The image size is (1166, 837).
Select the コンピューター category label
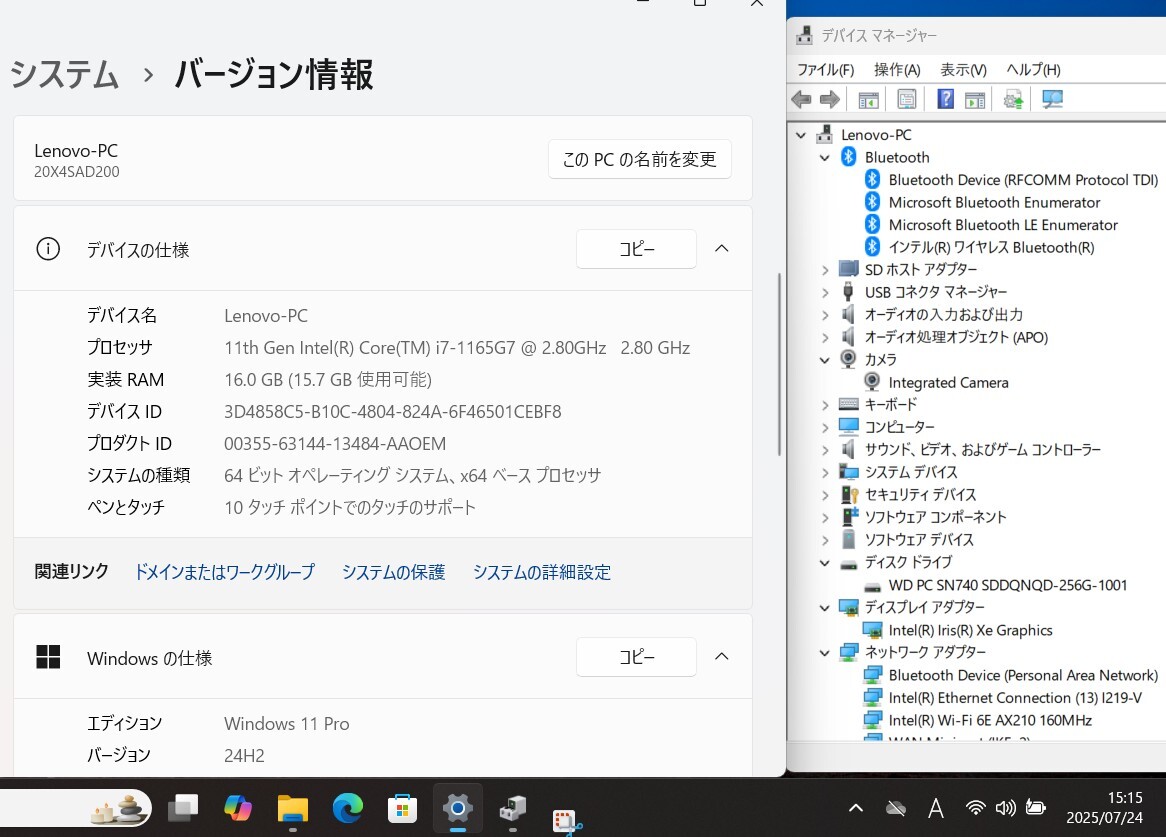point(899,427)
